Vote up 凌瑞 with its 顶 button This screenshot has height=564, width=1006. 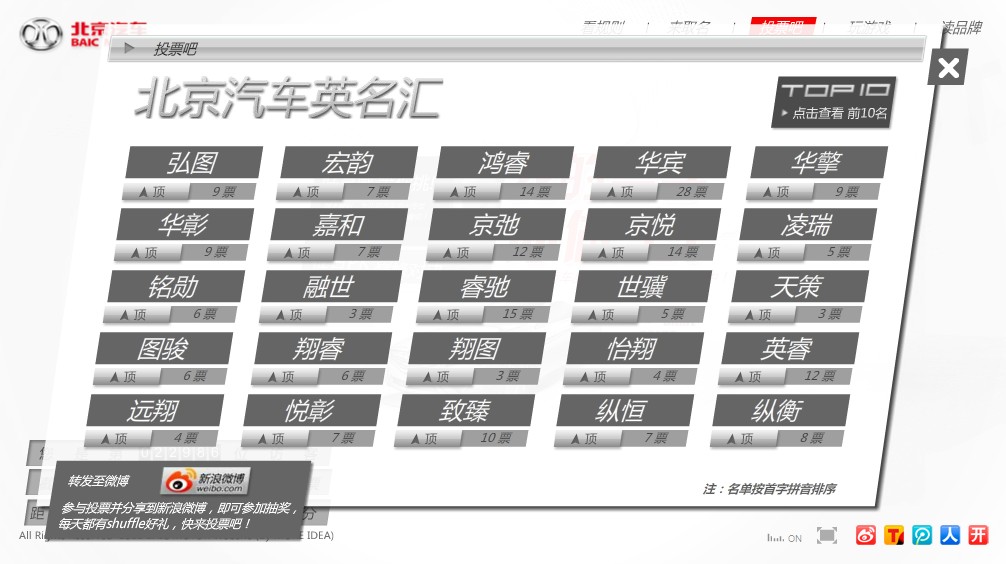(x=770, y=252)
